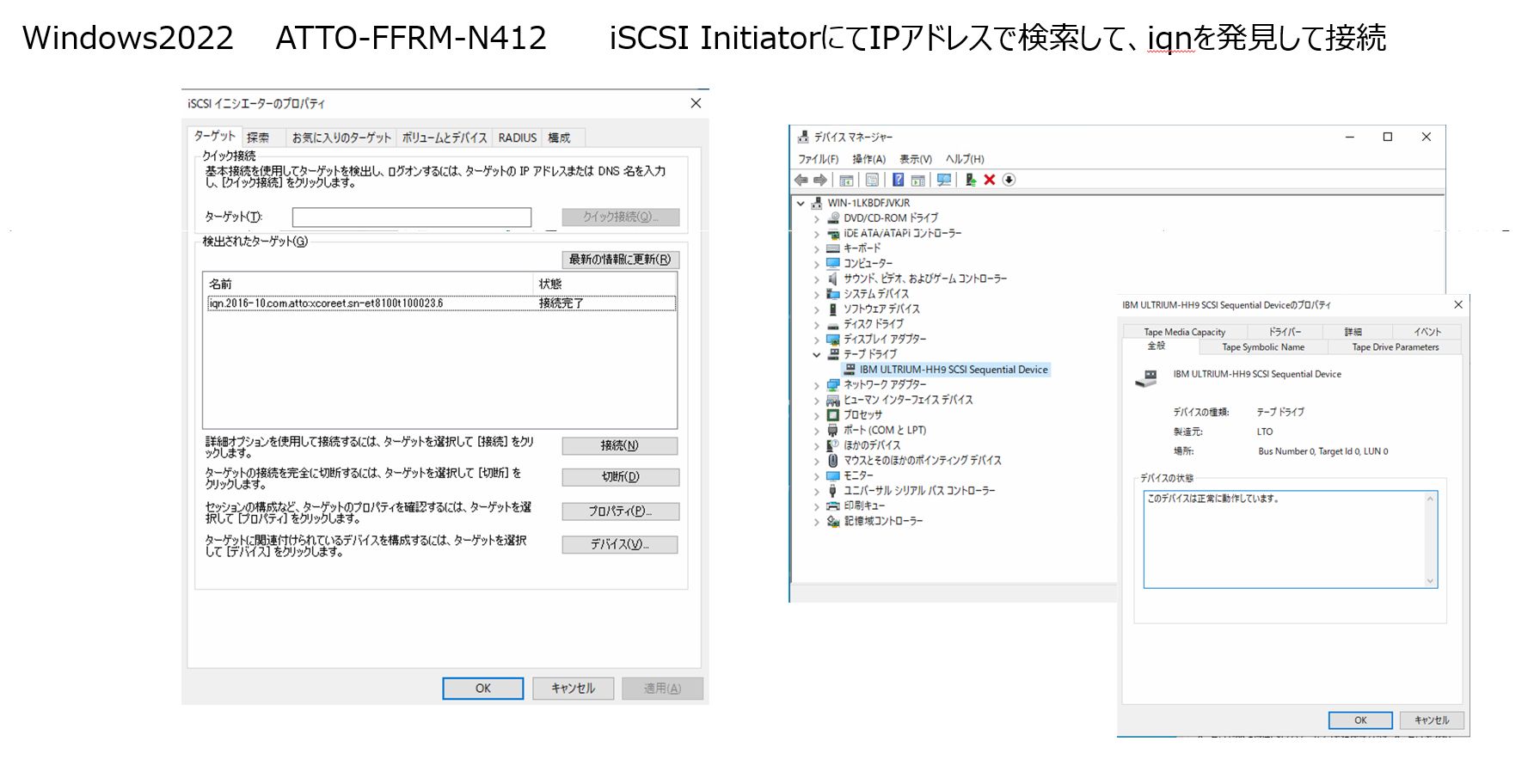Click the disable device down-arrow icon
This screenshot has height=784, width=1534.
click(x=1009, y=180)
